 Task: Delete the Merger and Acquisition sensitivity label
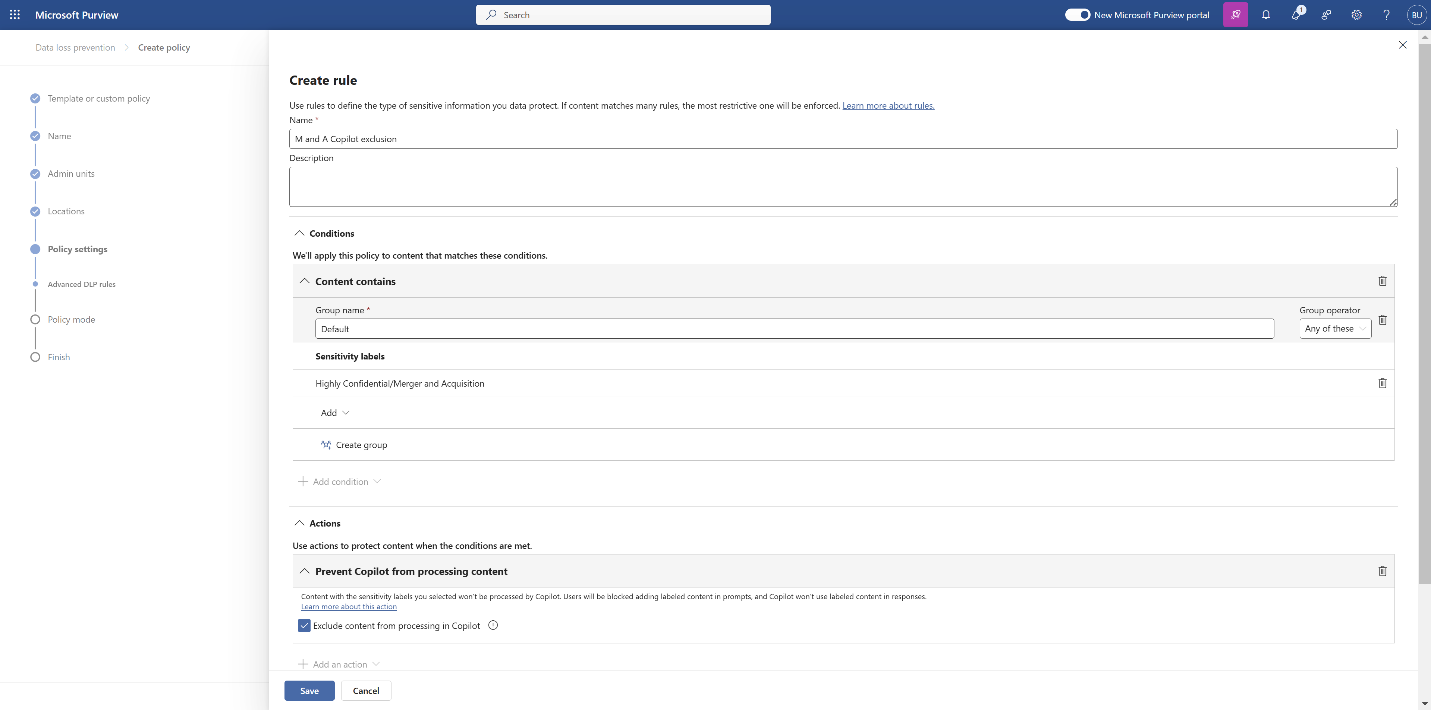point(1382,383)
